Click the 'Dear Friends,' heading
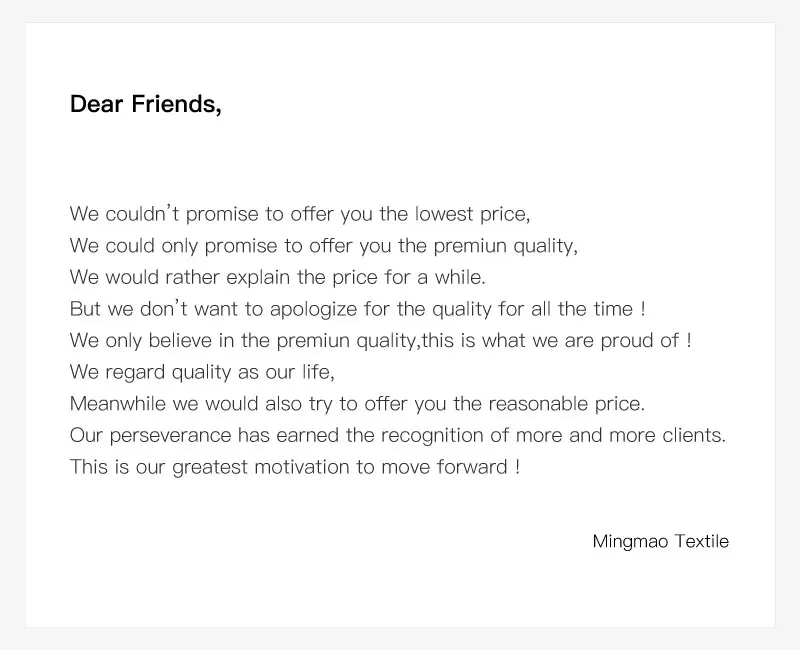800x650 pixels. pos(145,104)
